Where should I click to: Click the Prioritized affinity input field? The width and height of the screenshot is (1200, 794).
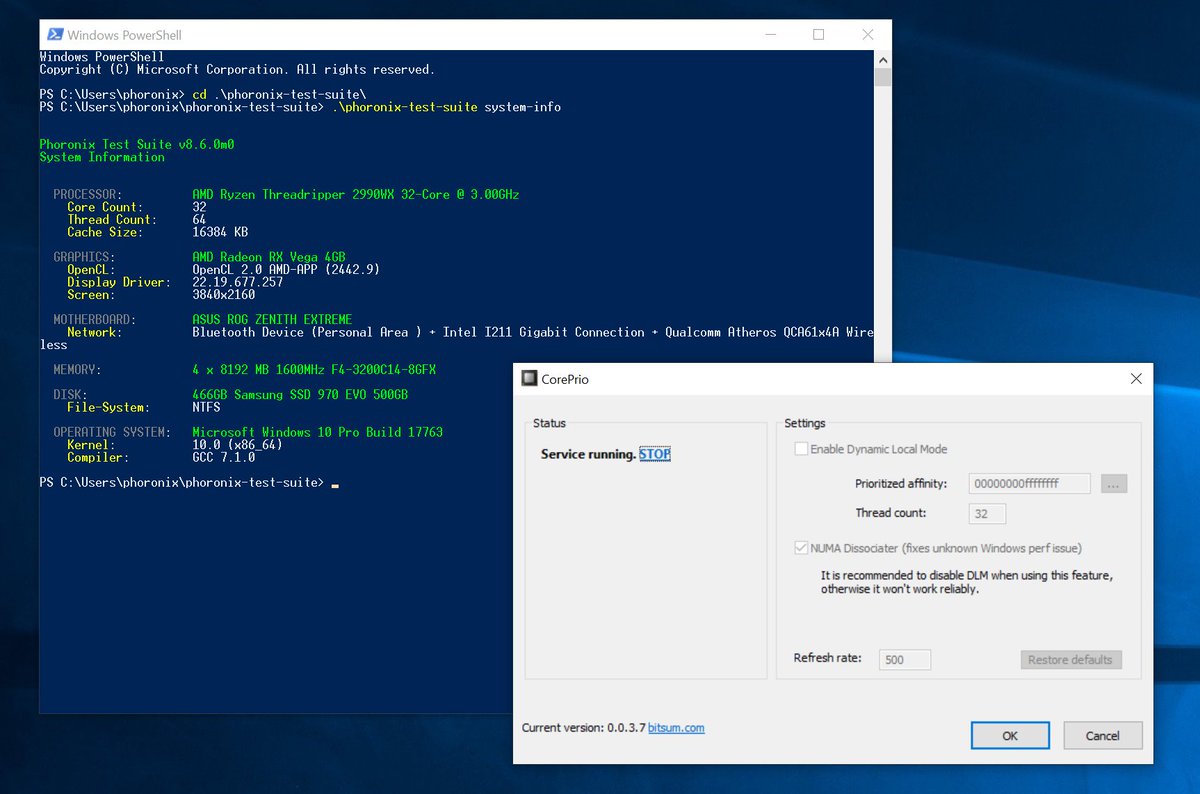1029,484
